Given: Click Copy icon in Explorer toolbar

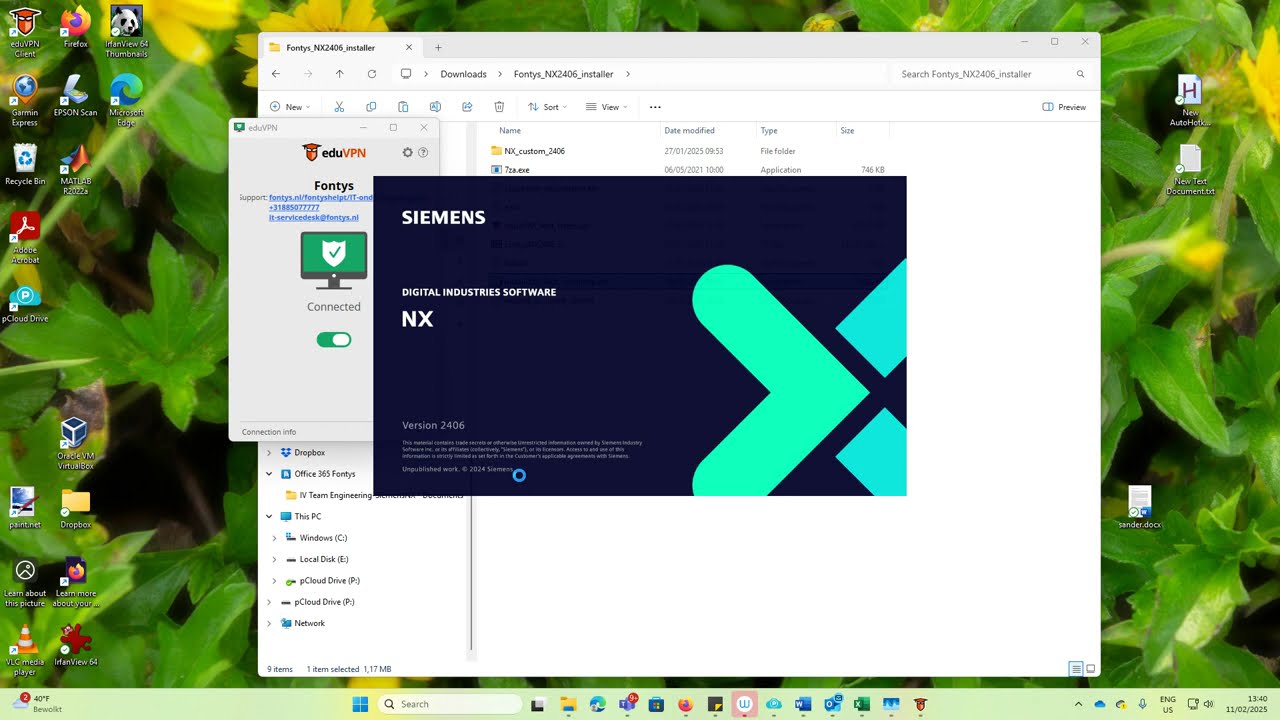Looking at the screenshot, I should 371,107.
